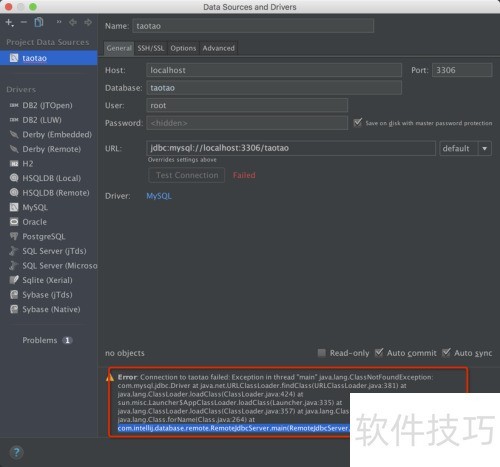
Task: Click the remove data source minus icon
Action: coord(24,22)
